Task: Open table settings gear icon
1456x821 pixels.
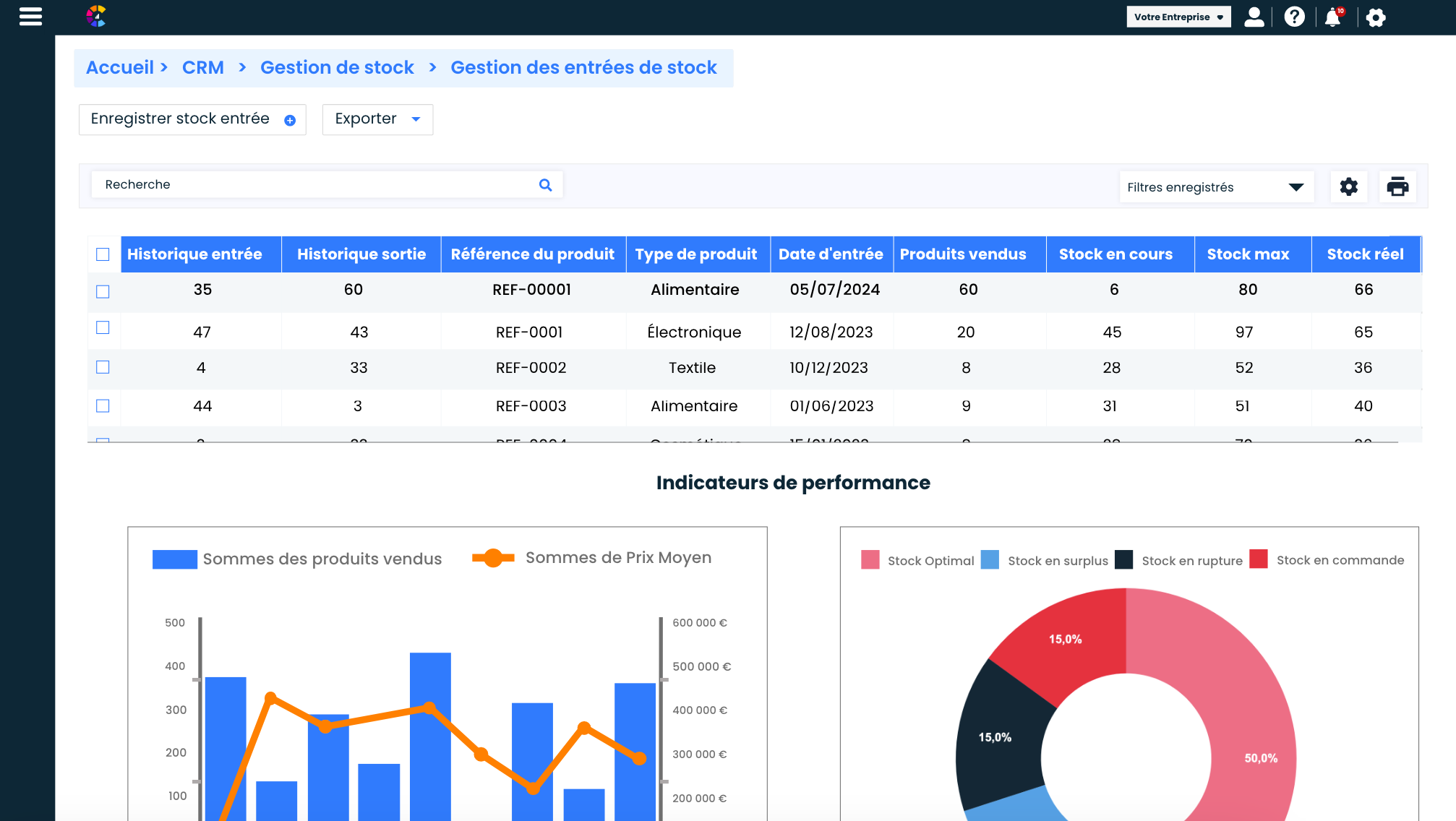Action: coord(1349,187)
